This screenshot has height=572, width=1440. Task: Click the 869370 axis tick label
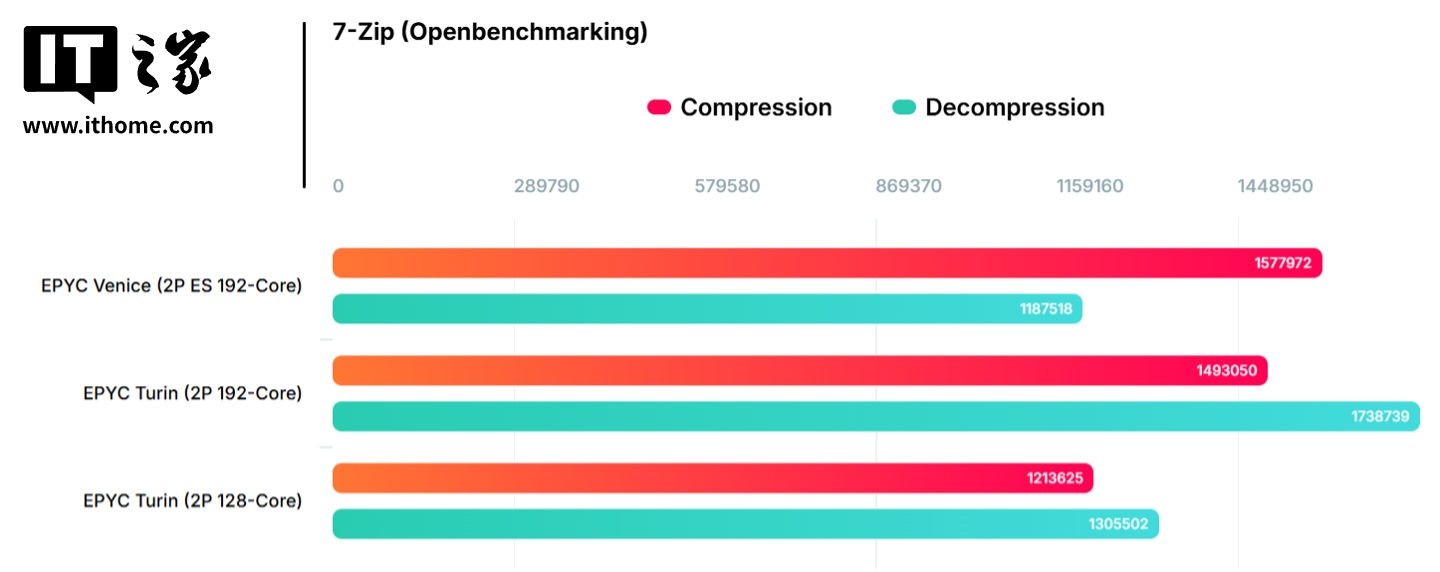point(908,186)
